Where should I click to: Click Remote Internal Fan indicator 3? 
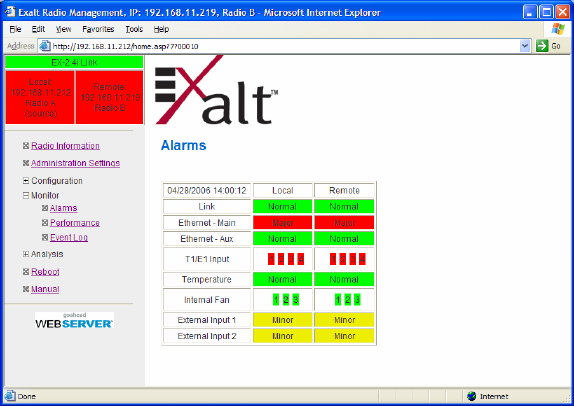pos(358,300)
